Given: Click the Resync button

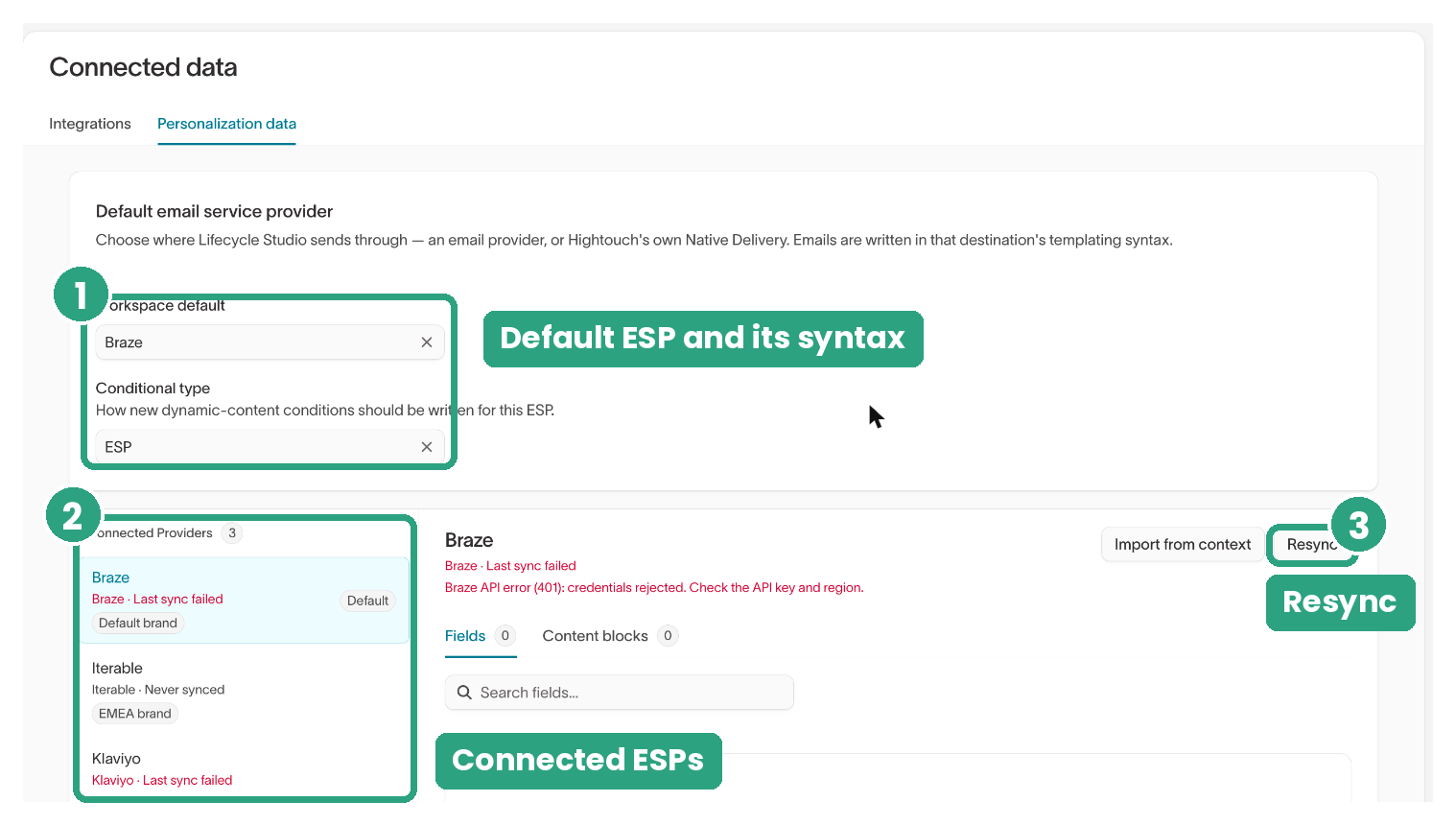Looking at the screenshot, I should [x=1310, y=545].
